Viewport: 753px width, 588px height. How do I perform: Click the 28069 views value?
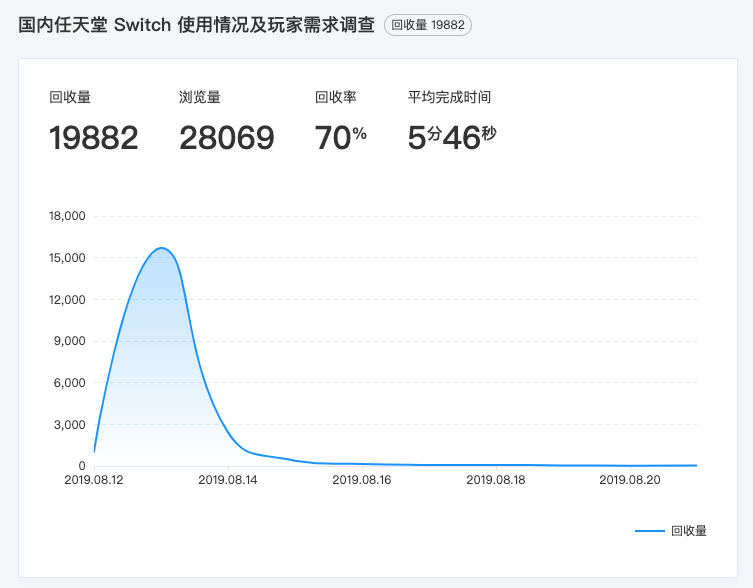coord(226,138)
